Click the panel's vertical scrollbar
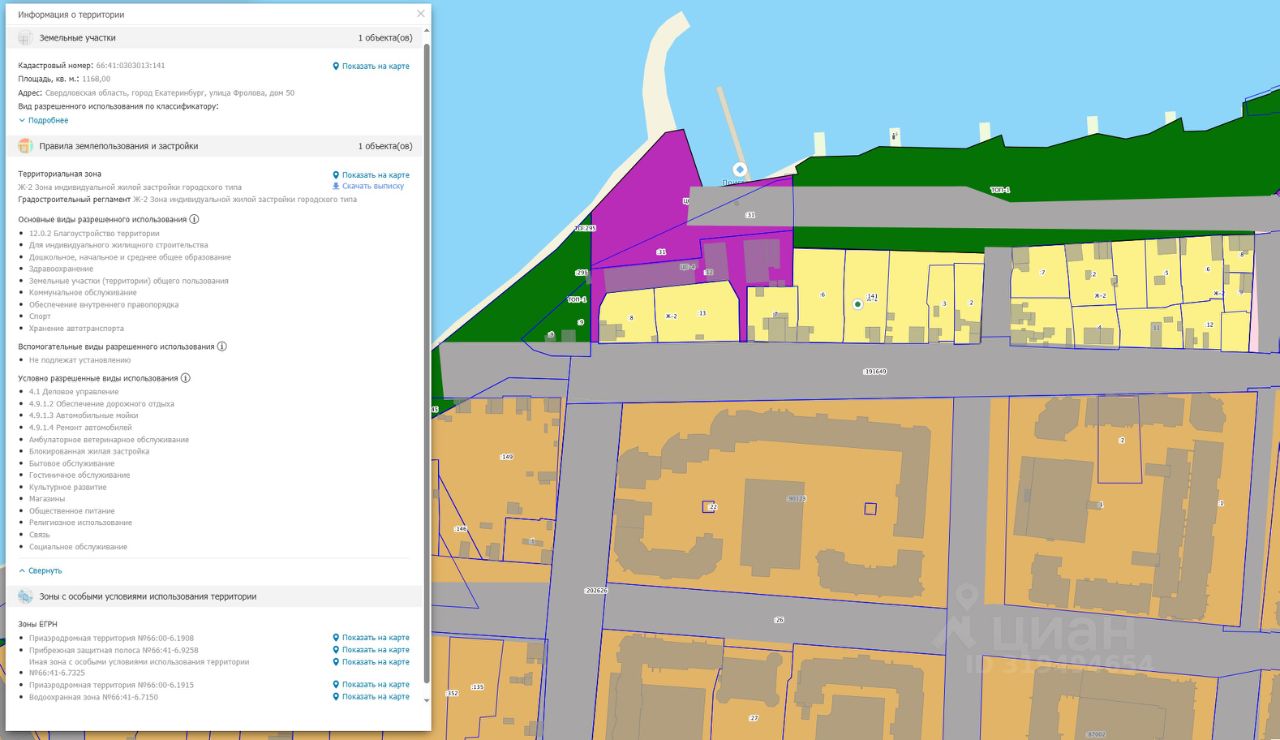1280x740 pixels. (427, 360)
